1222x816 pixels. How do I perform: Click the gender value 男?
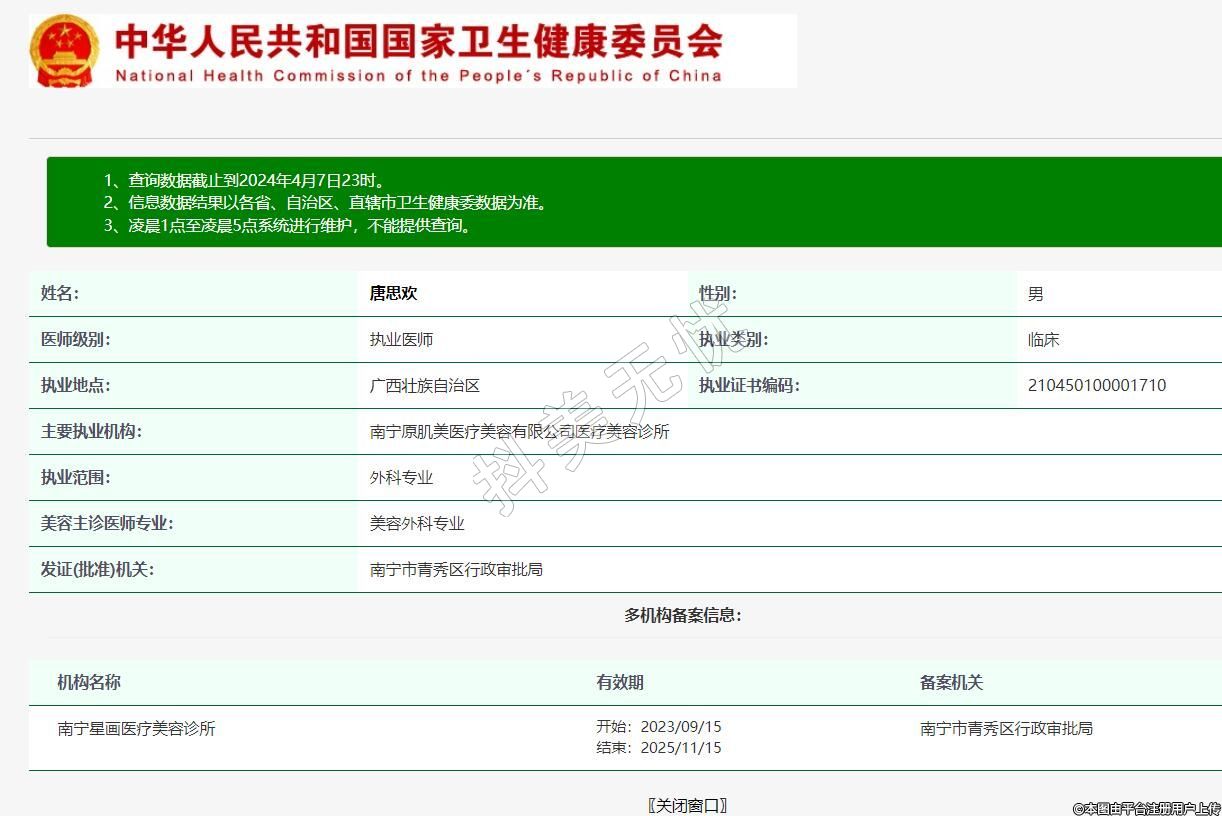[1035, 294]
